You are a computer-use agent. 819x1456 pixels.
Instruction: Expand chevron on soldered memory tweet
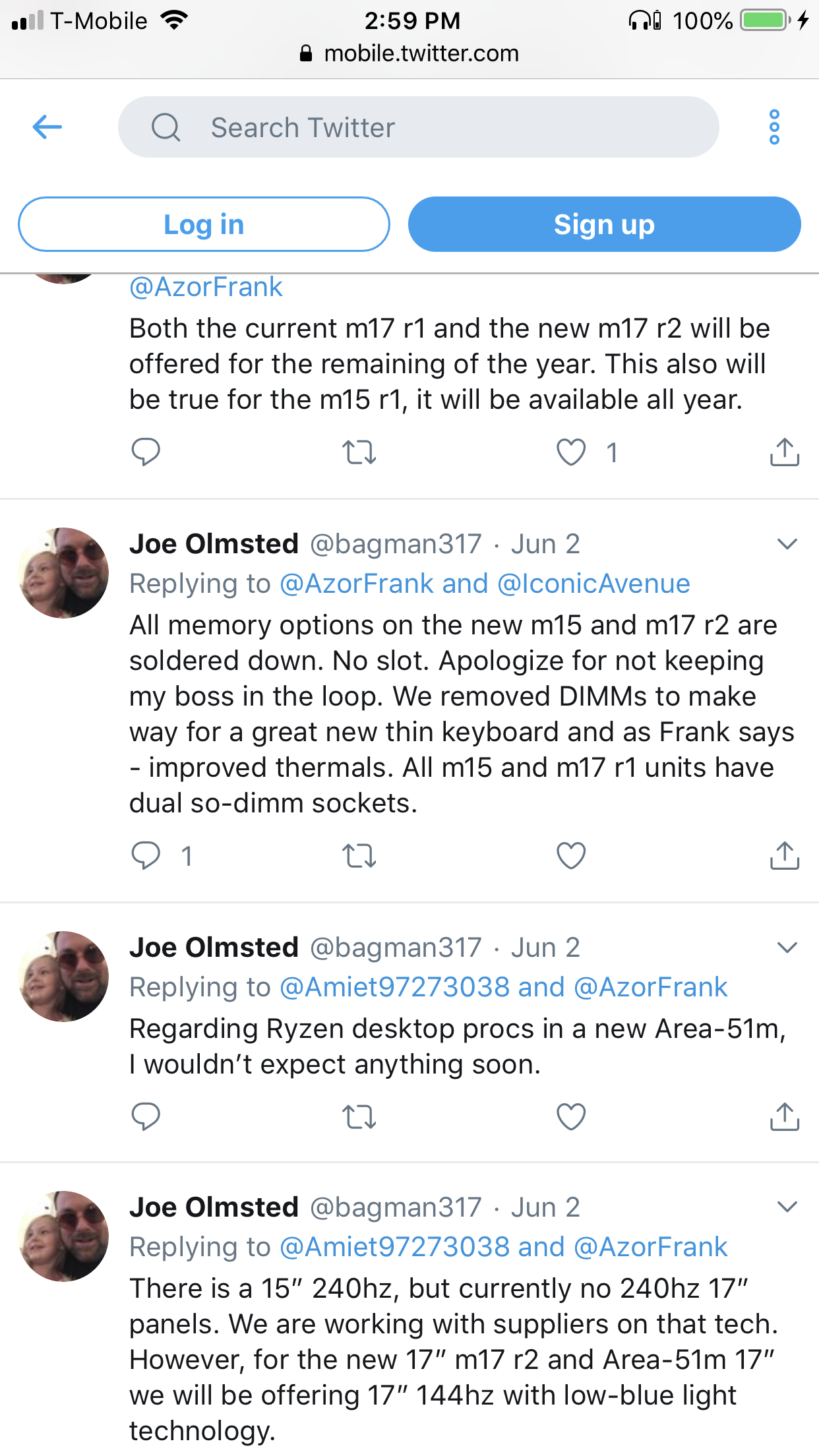[x=787, y=544]
